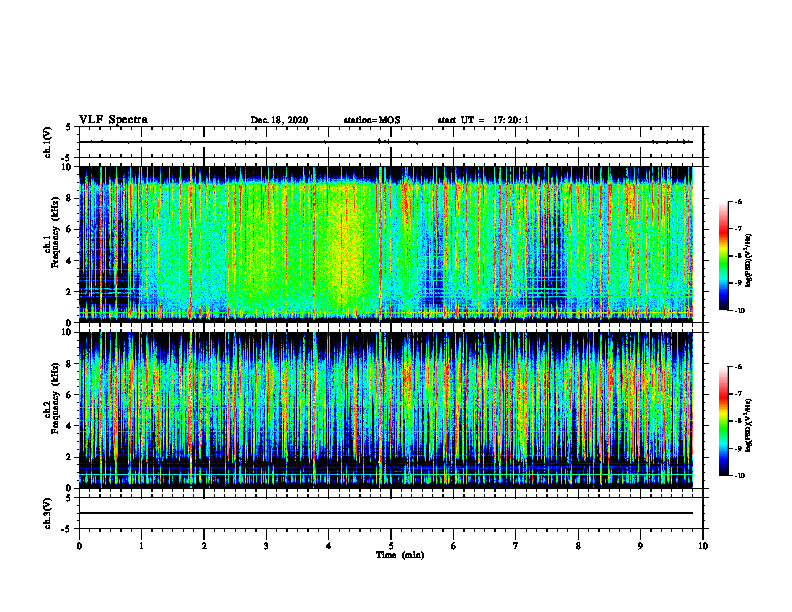Select the ch.2 "Frequency (kHz)" axis label
Viewport: 792px width, 612px height.
(x=55, y=398)
